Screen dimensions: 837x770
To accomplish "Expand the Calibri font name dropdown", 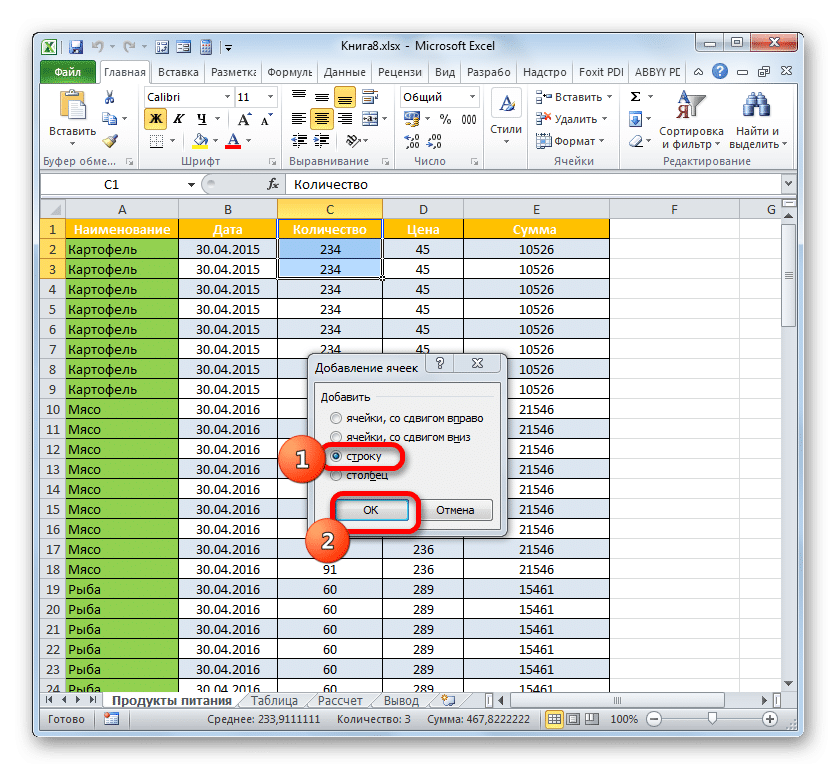I will pyautogui.click(x=225, y=97).
